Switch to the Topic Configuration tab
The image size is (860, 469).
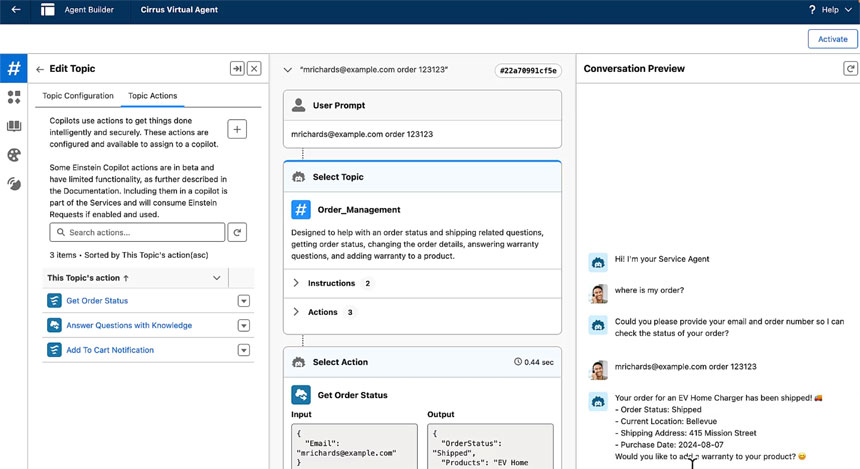78,95
